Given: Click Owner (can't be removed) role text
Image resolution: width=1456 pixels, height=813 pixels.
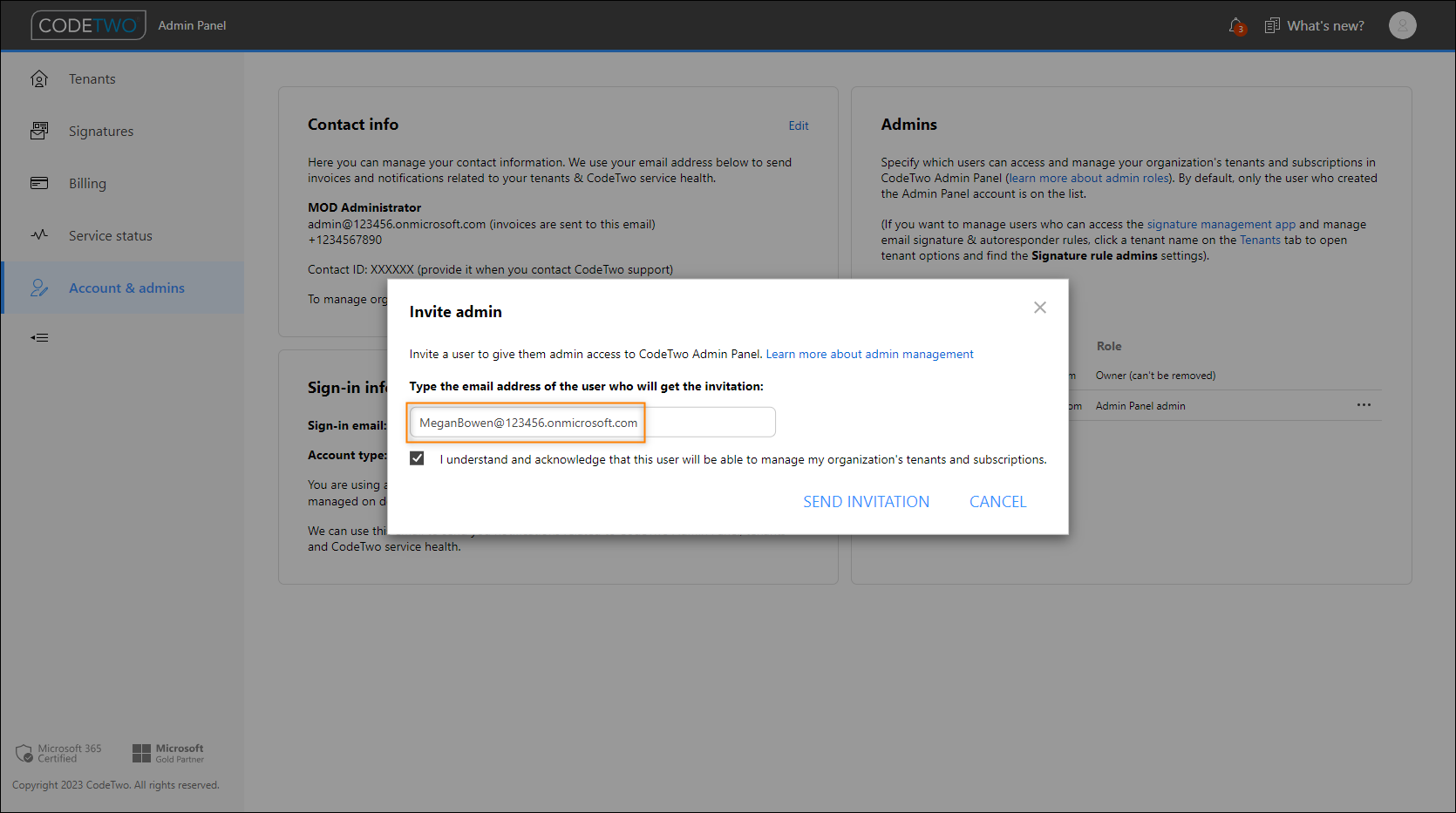Looking at the screenshot, I should [1155, 376].
